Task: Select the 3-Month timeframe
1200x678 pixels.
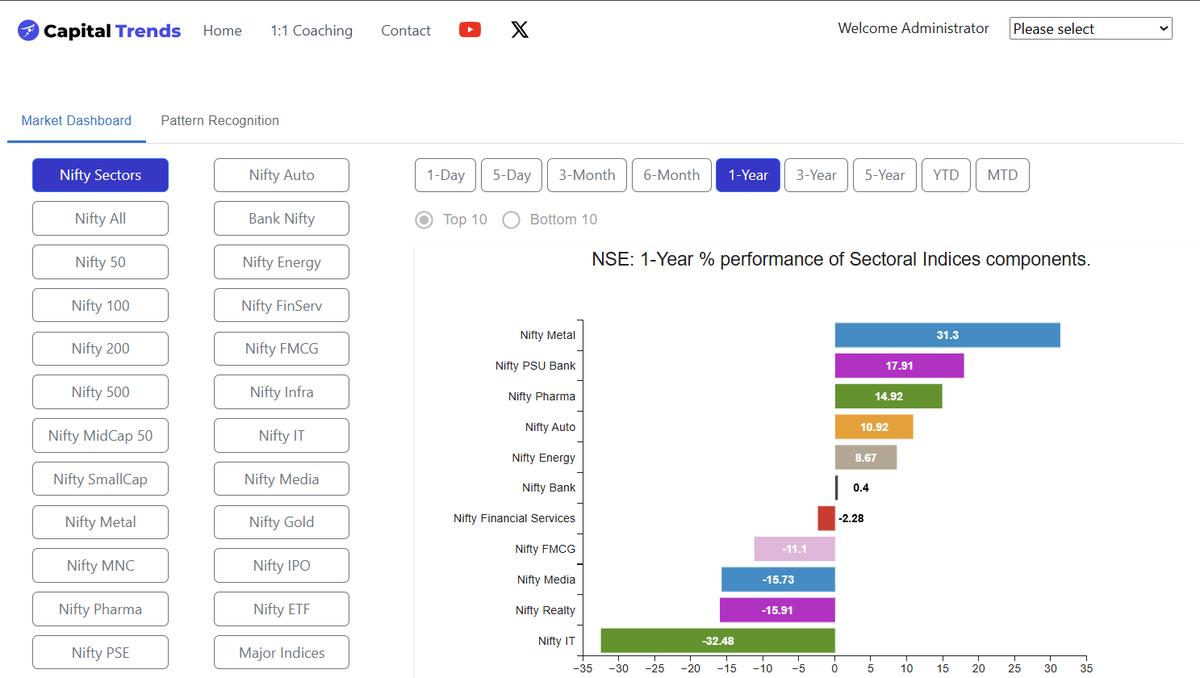Action: pyautogui.click(x=587, y=175)
